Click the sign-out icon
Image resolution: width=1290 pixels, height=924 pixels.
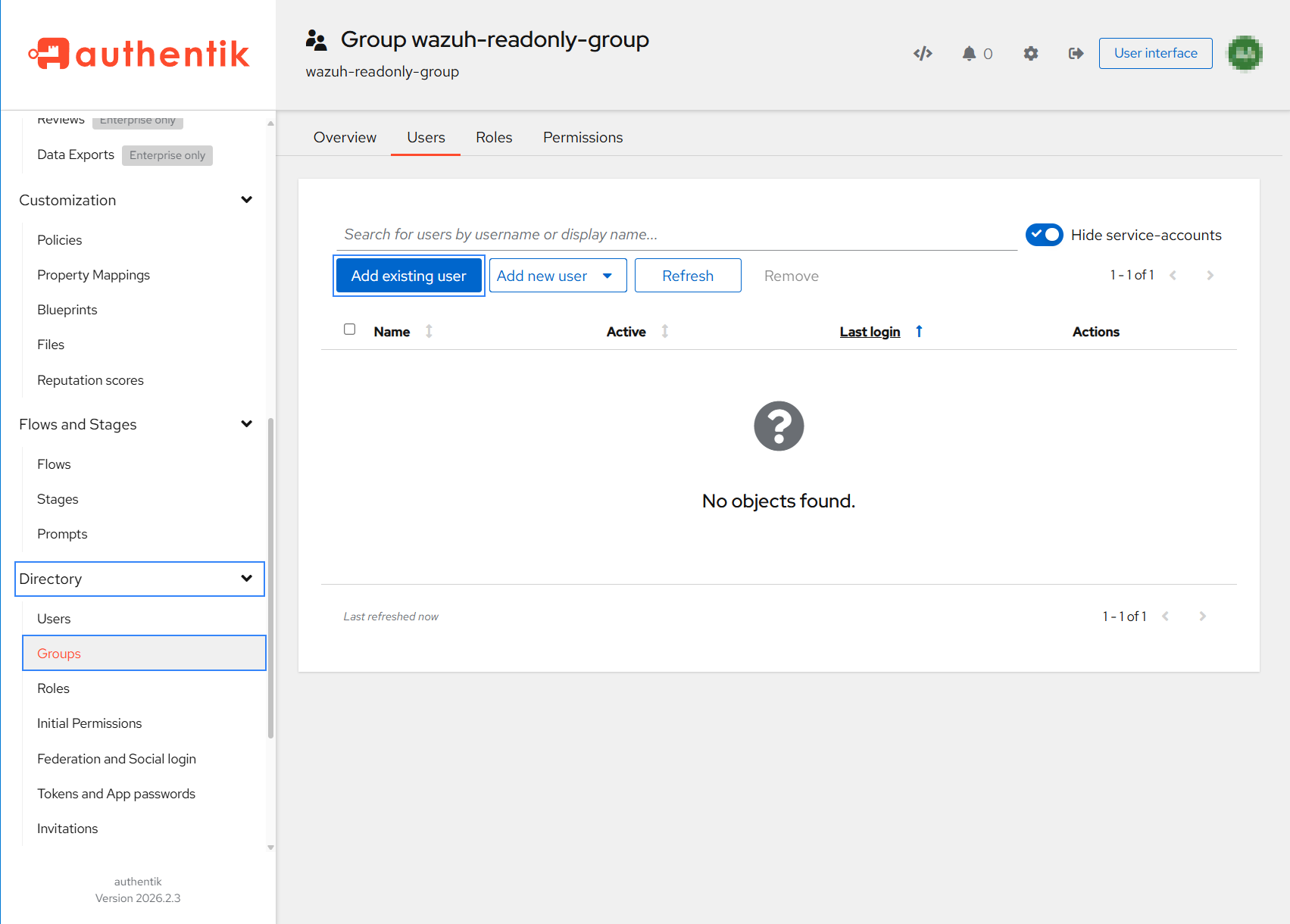point(1076,53)
